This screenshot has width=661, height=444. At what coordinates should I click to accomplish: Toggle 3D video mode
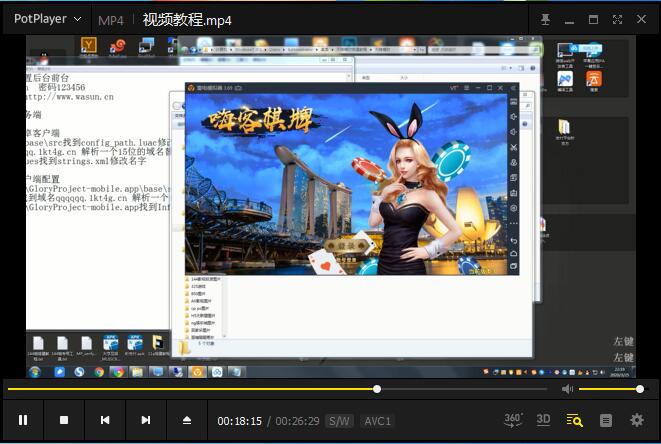tap(543, 420)
